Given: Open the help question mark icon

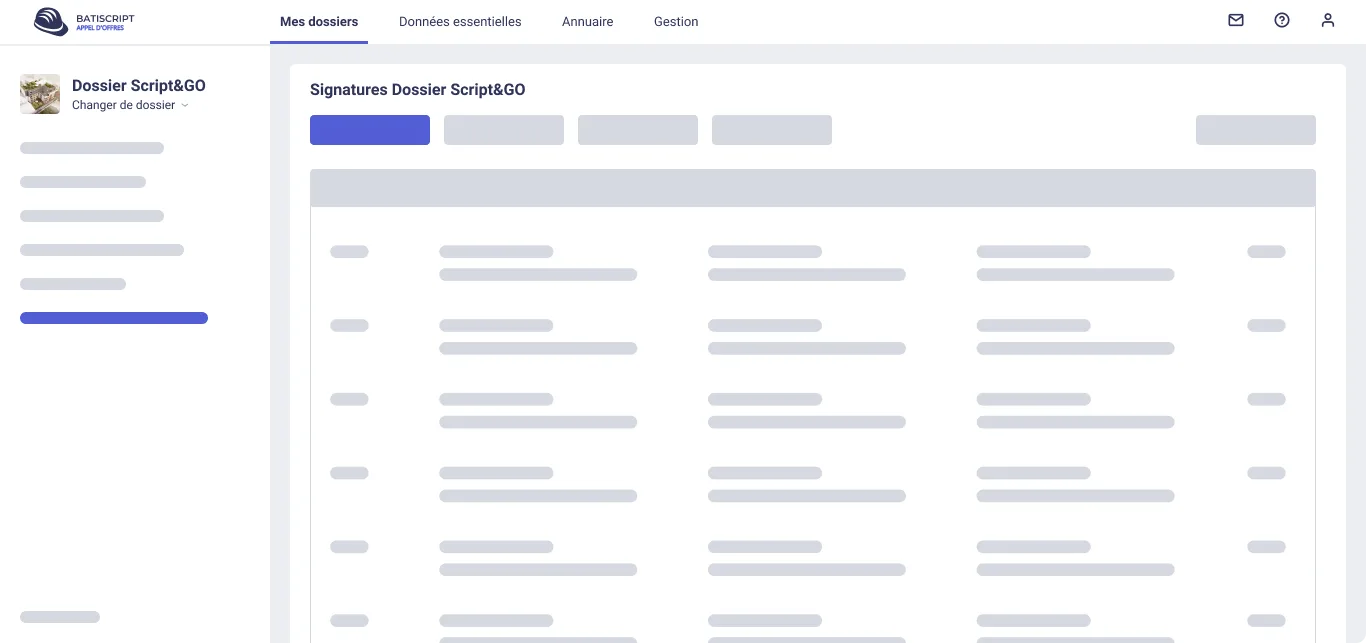Looking at the screenshot, I should pos(1282,20).
